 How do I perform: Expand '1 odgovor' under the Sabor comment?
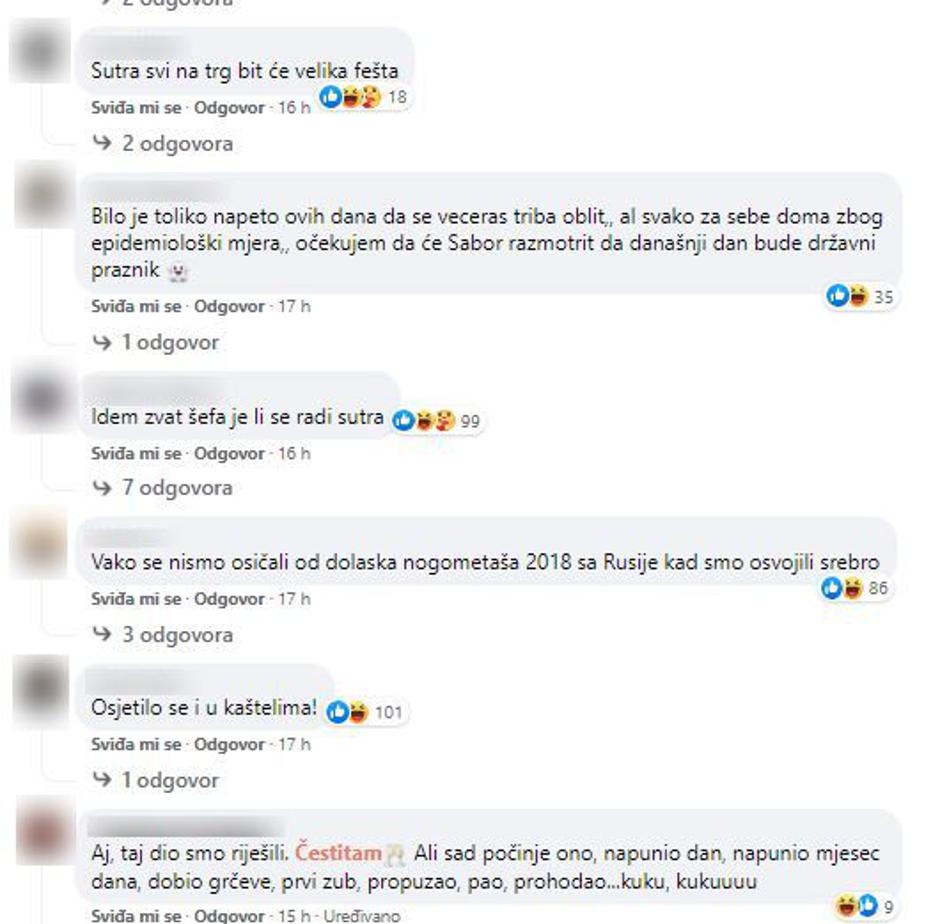[156, 342]
